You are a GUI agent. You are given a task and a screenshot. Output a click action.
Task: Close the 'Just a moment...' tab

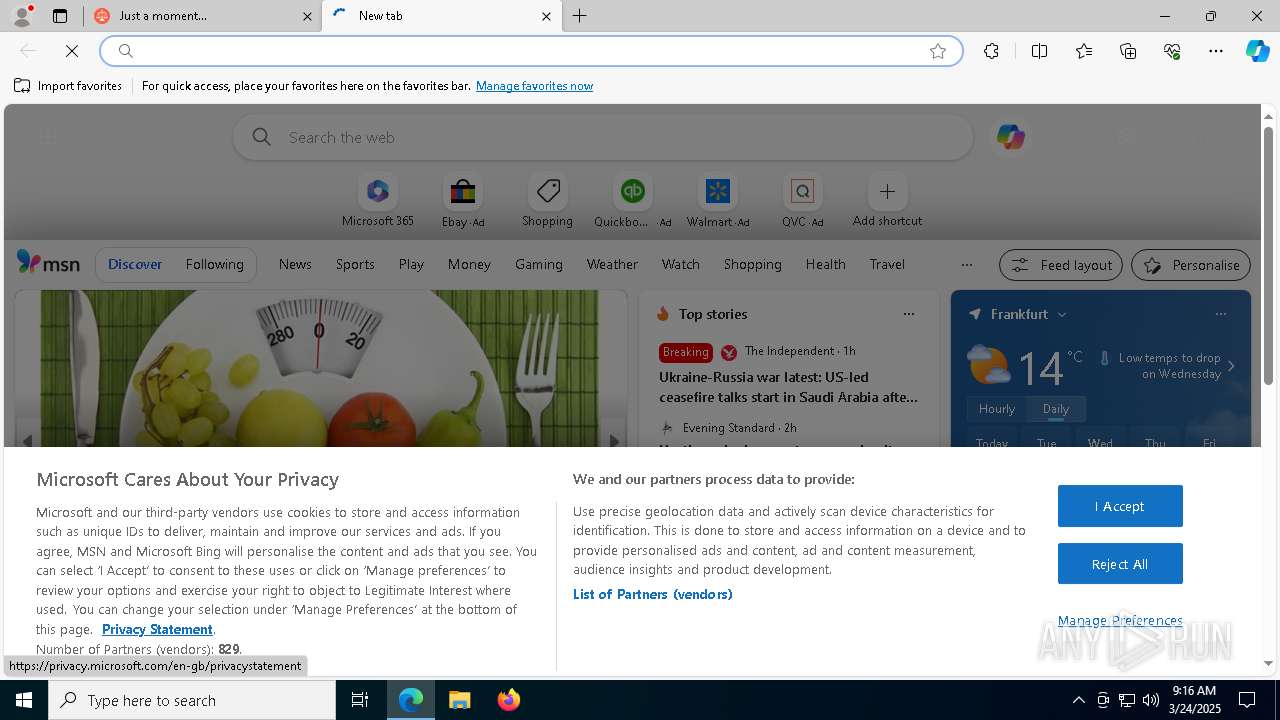point(306,16)
